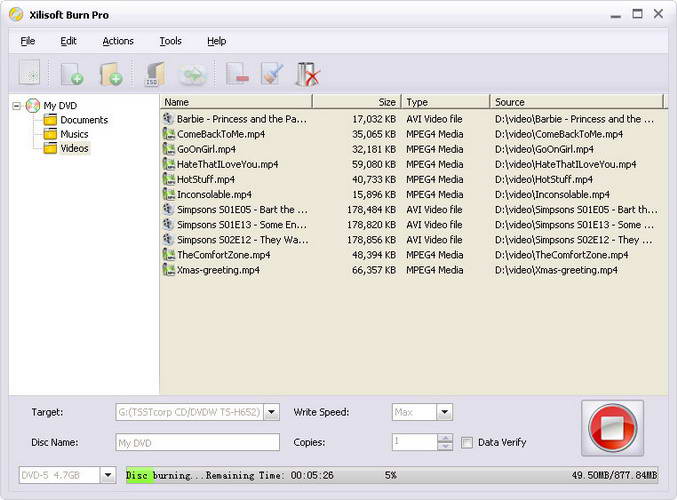Viewport: 677px width, 500px height.
Task: Open the Write Speed dropdown
Action: click(444, 412)
